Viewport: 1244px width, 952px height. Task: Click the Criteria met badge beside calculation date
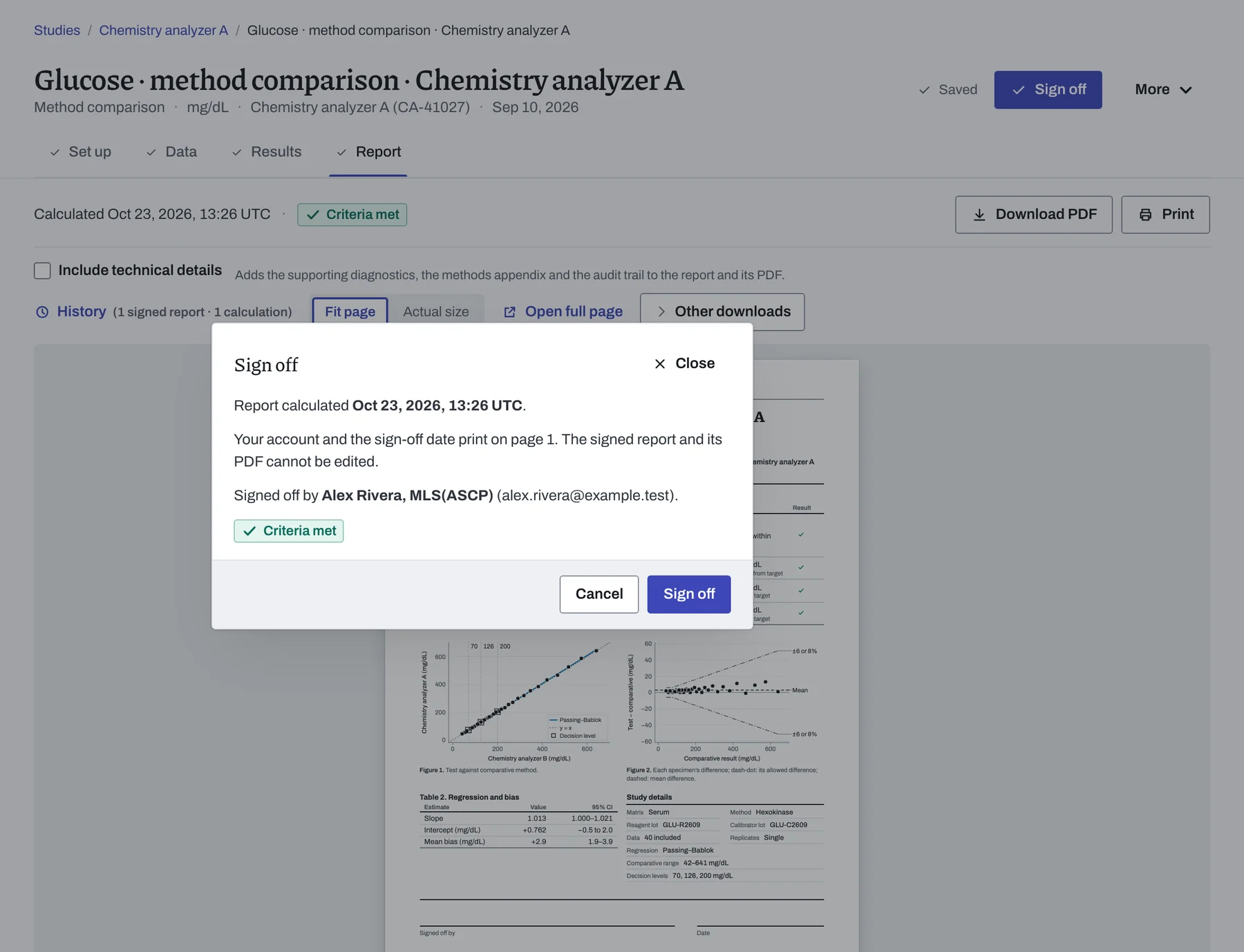(352, 215)
